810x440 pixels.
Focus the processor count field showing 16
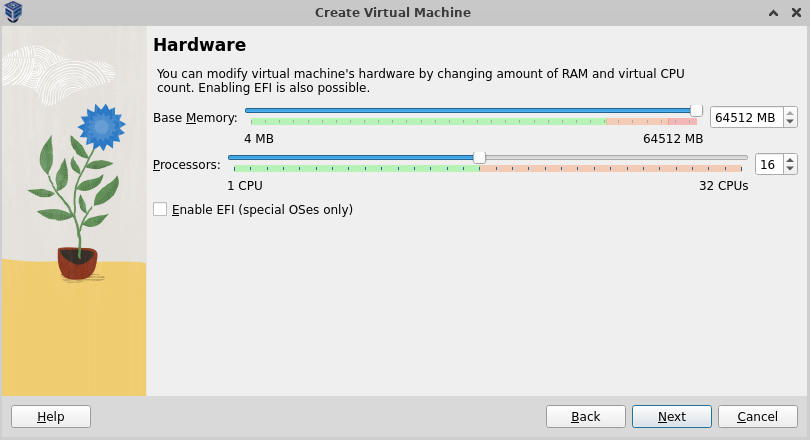coord(768,164)
